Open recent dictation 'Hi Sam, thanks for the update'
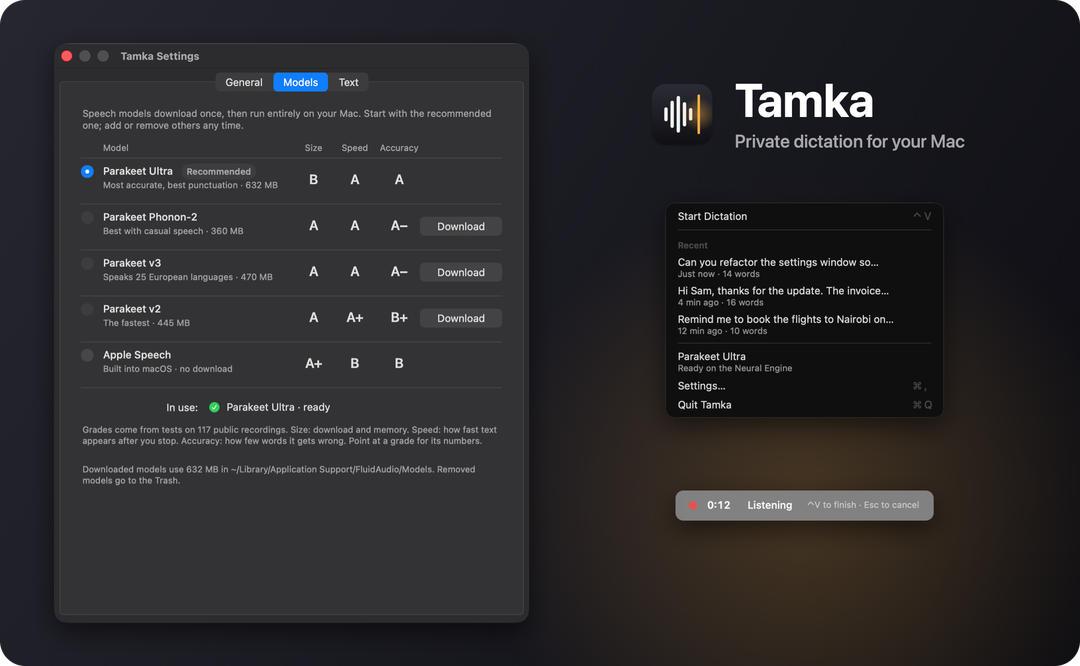The width and height of the screenshot is (1080, 666). [804, 296]
